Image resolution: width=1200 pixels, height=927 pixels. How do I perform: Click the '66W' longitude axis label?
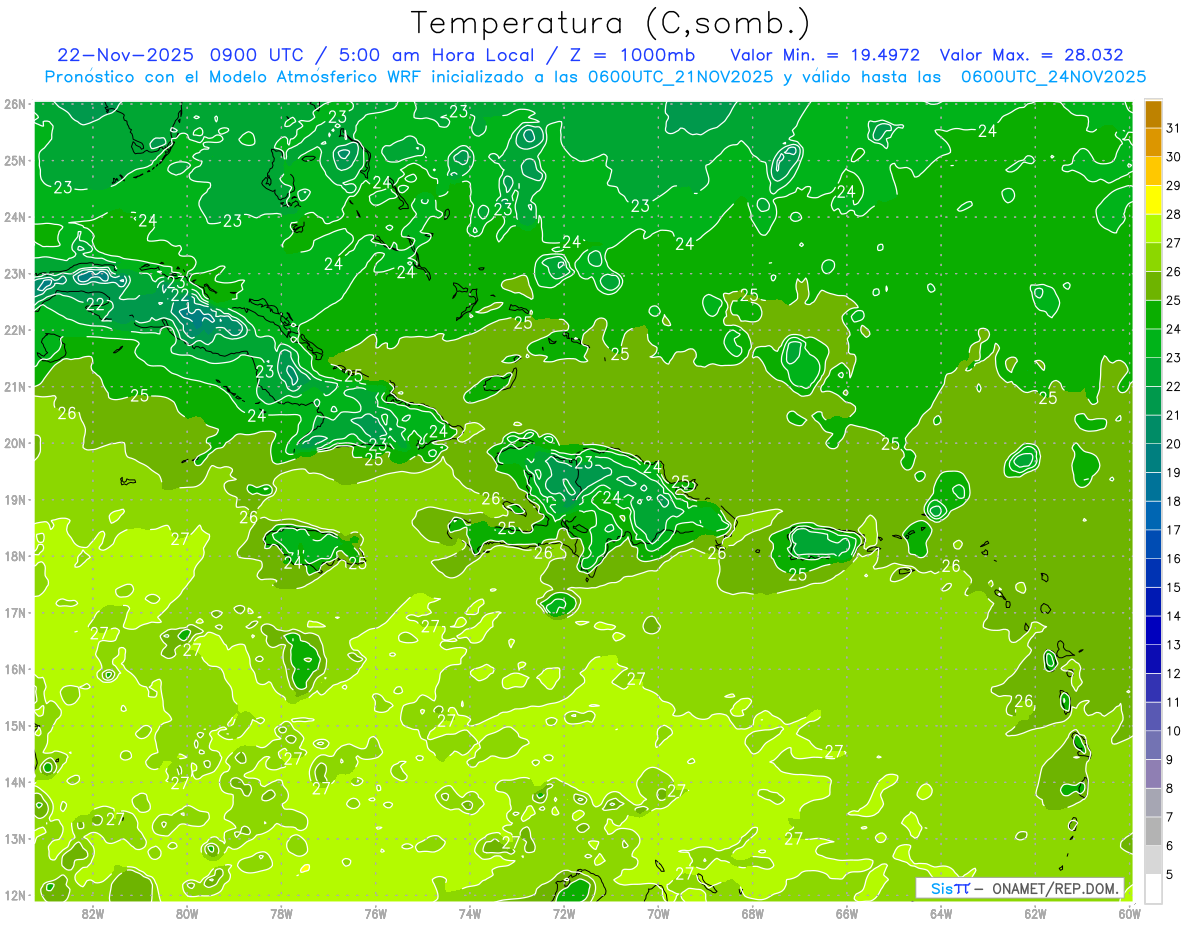coord(847,913)
